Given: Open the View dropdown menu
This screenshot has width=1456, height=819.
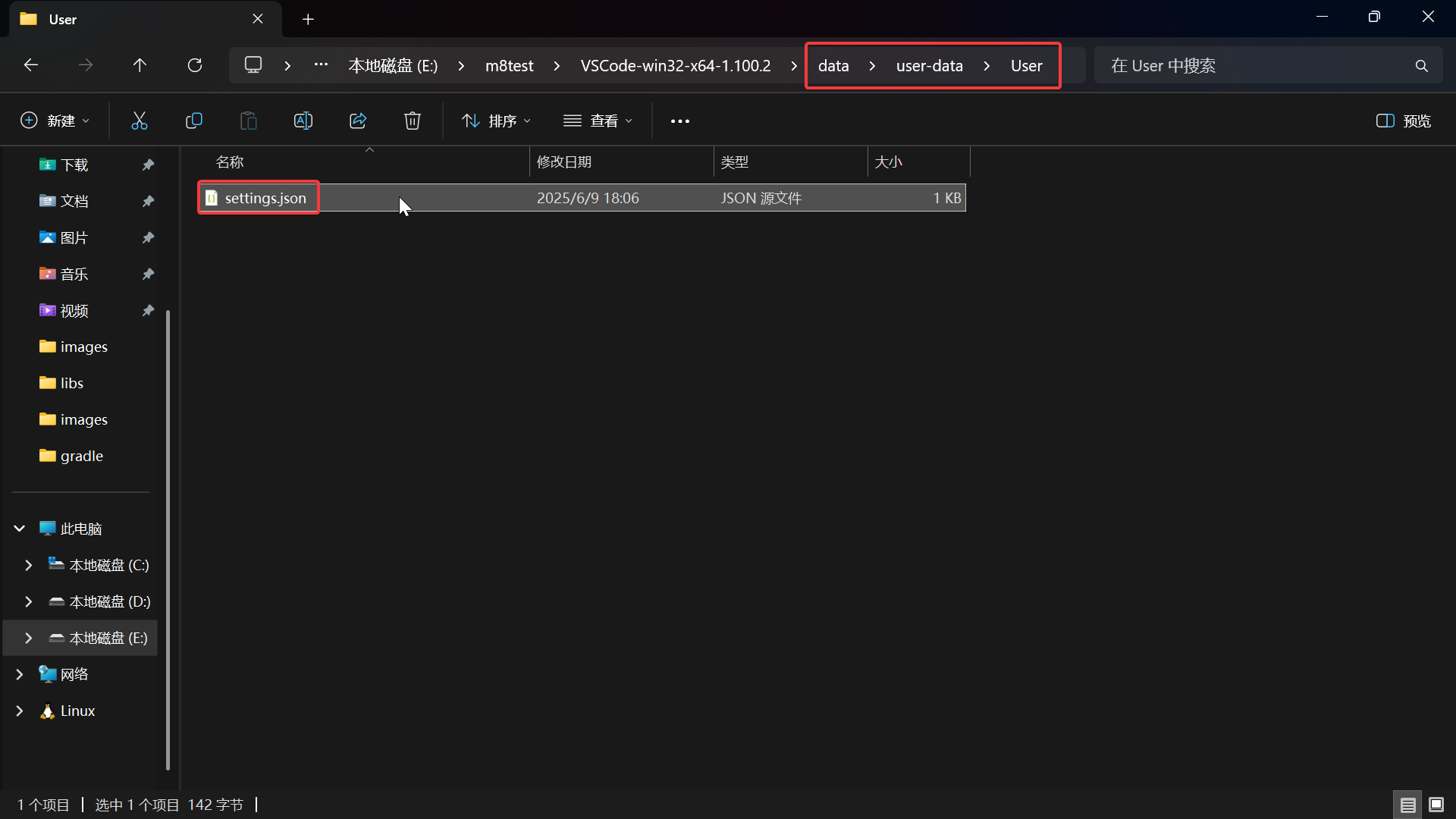Looking at the screenshot, I should click(x=598, y=121).
